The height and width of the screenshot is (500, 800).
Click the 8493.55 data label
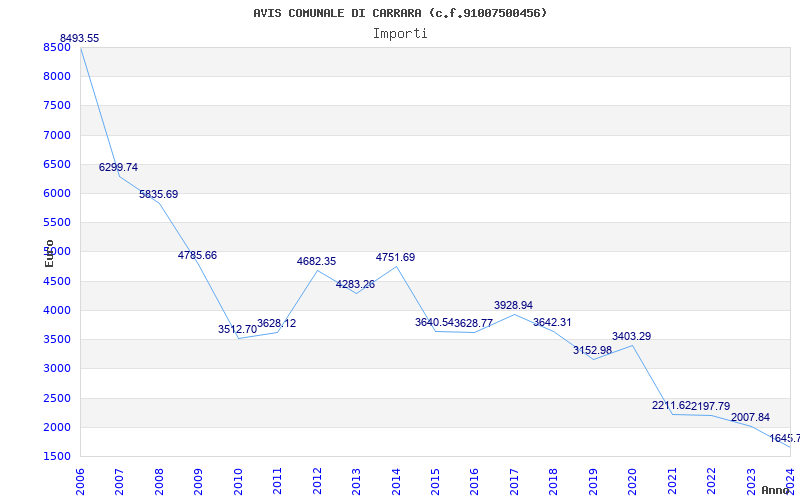(80, 38)
